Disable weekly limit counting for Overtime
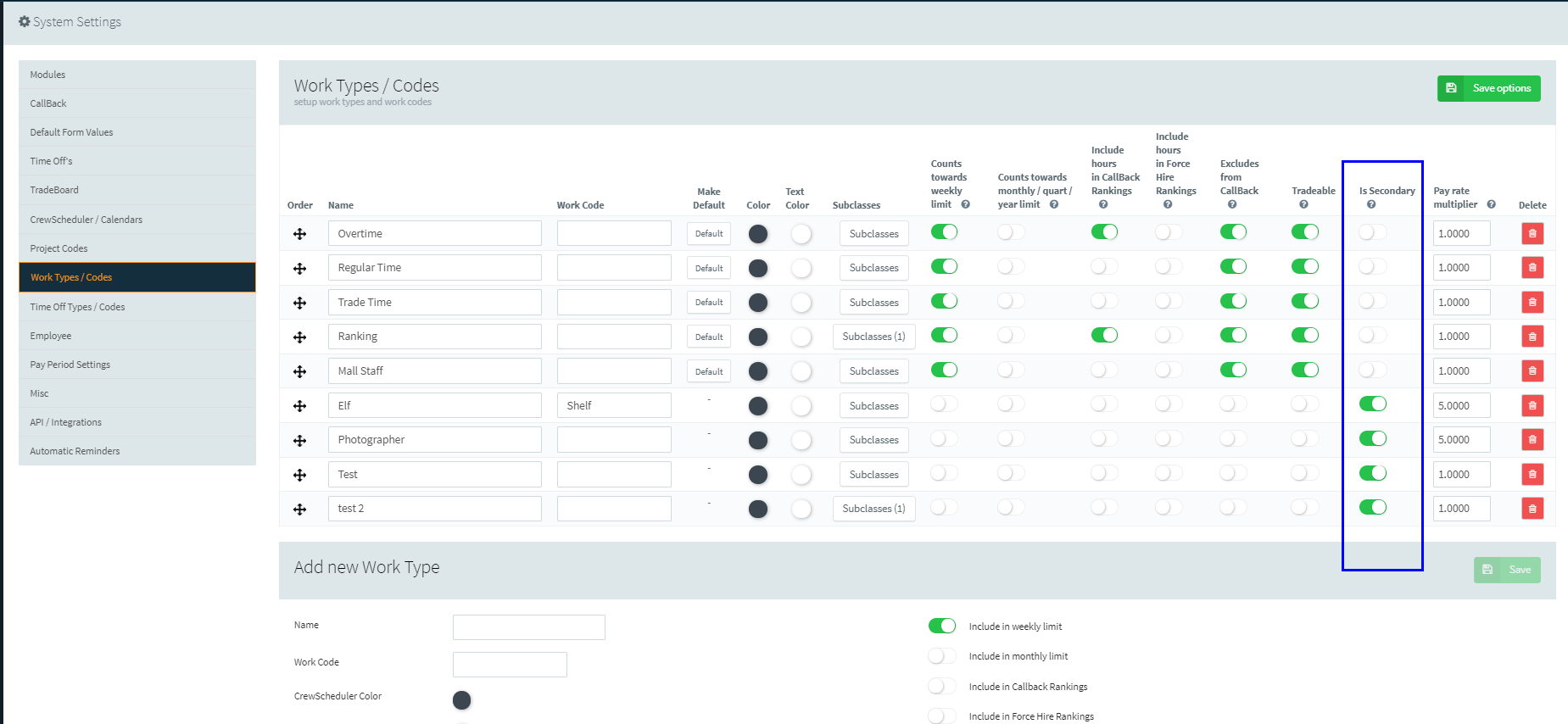Viewport: 1568px width, 724px height. pyautogui.click(x=944, y=231)
